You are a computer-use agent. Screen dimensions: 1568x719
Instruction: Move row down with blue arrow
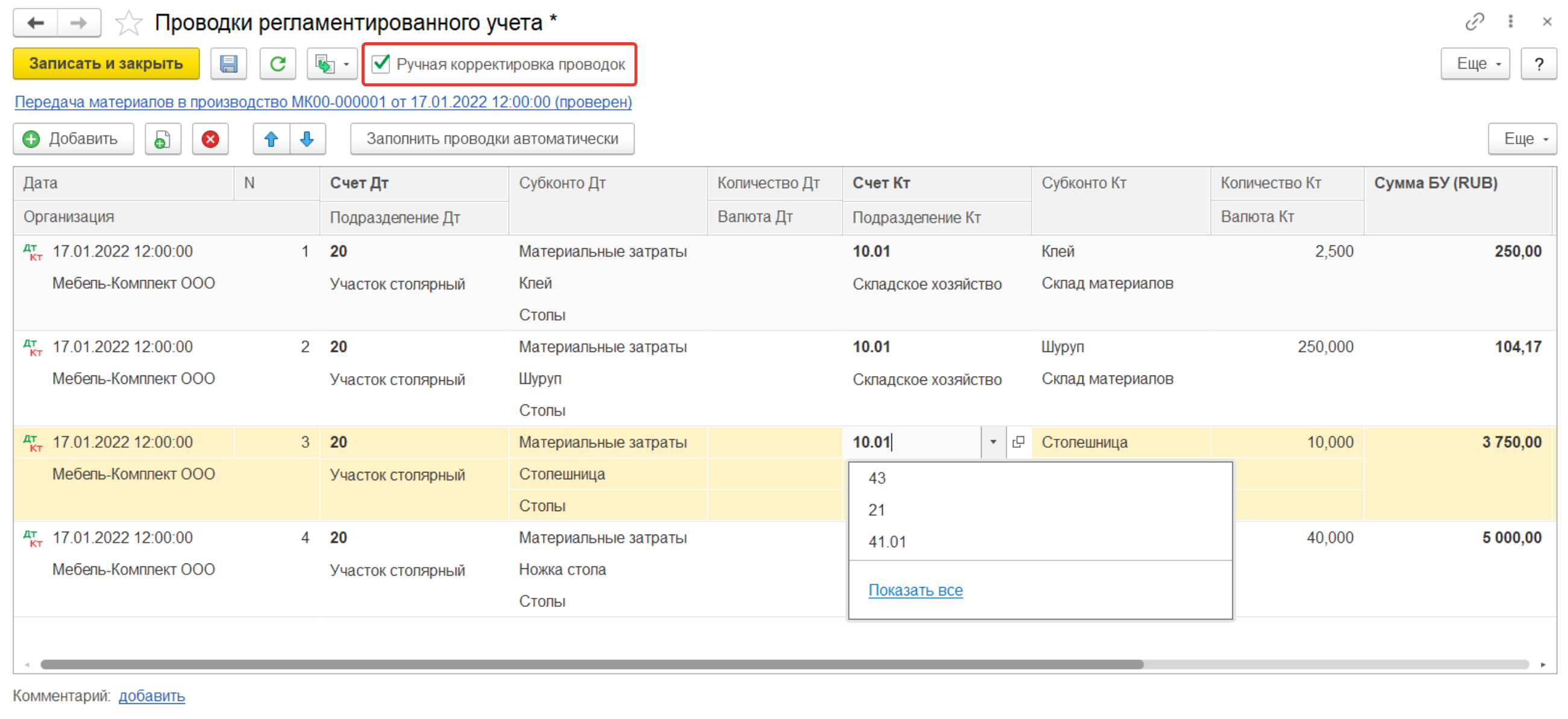pos(307,139)
